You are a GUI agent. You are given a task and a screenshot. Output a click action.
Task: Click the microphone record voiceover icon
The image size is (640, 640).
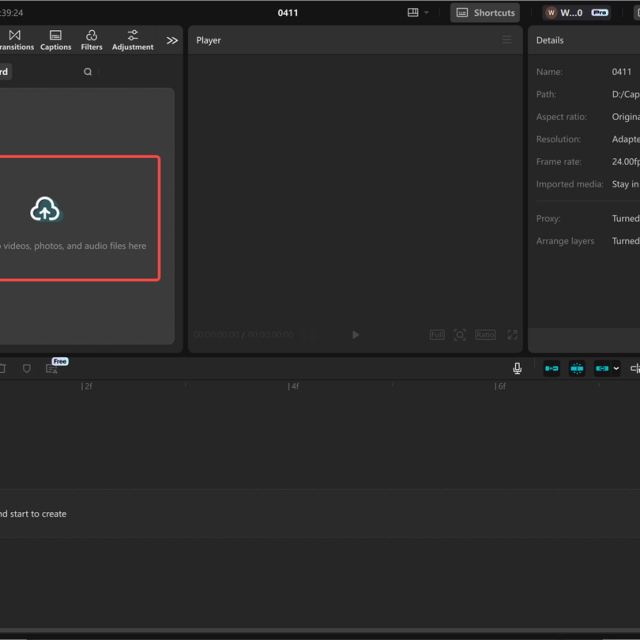[x=517, y=368]
